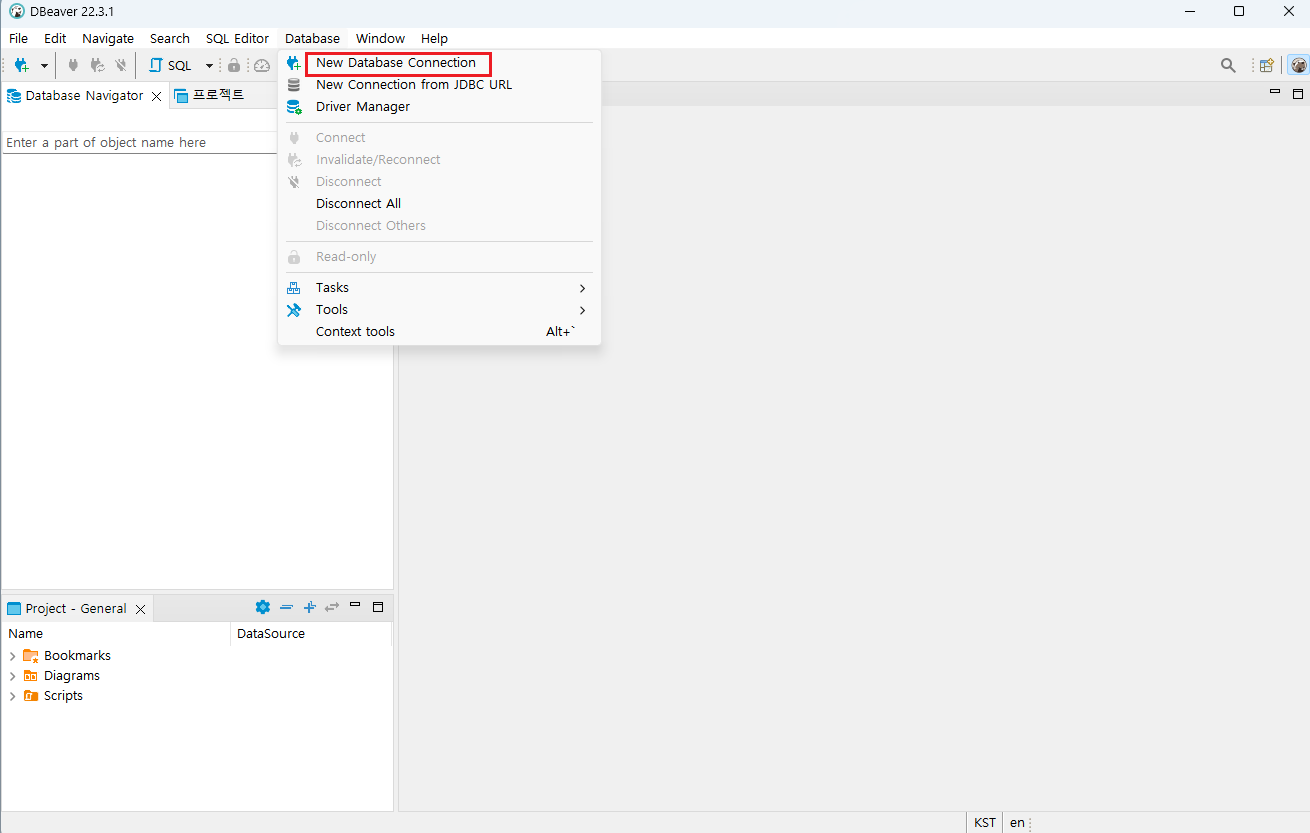
Task: Click the Open Perspective icon at top right
Action: 1267,66
